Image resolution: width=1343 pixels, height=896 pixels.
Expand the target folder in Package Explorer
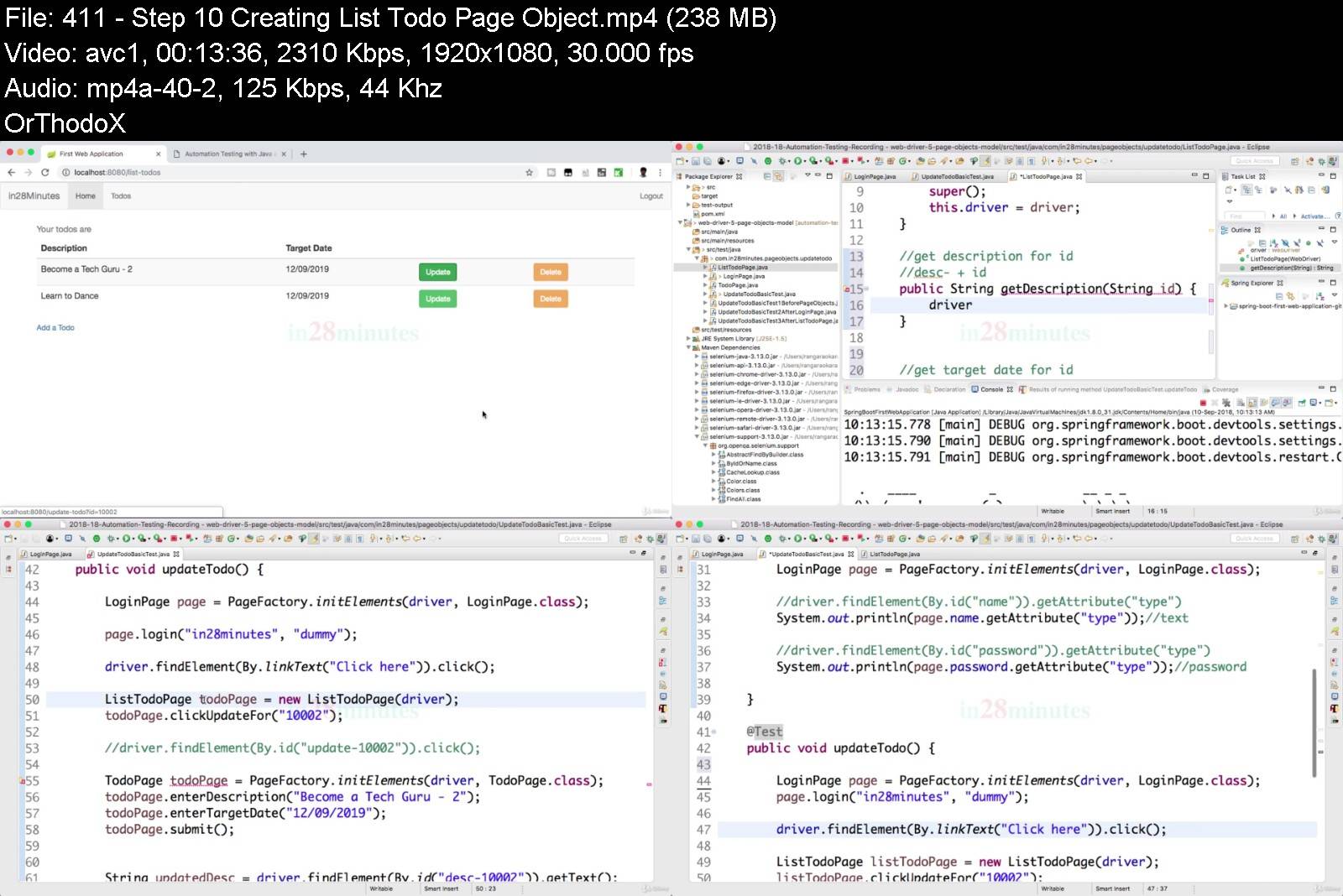(687, 195)
